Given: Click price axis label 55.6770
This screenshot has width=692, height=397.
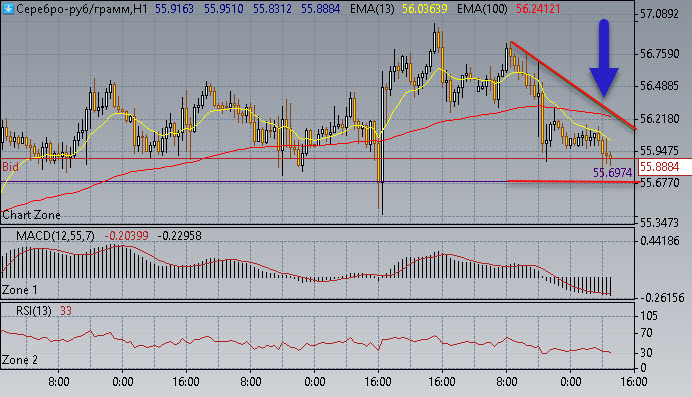Looking at the screenshot, I should coord(659,183).
